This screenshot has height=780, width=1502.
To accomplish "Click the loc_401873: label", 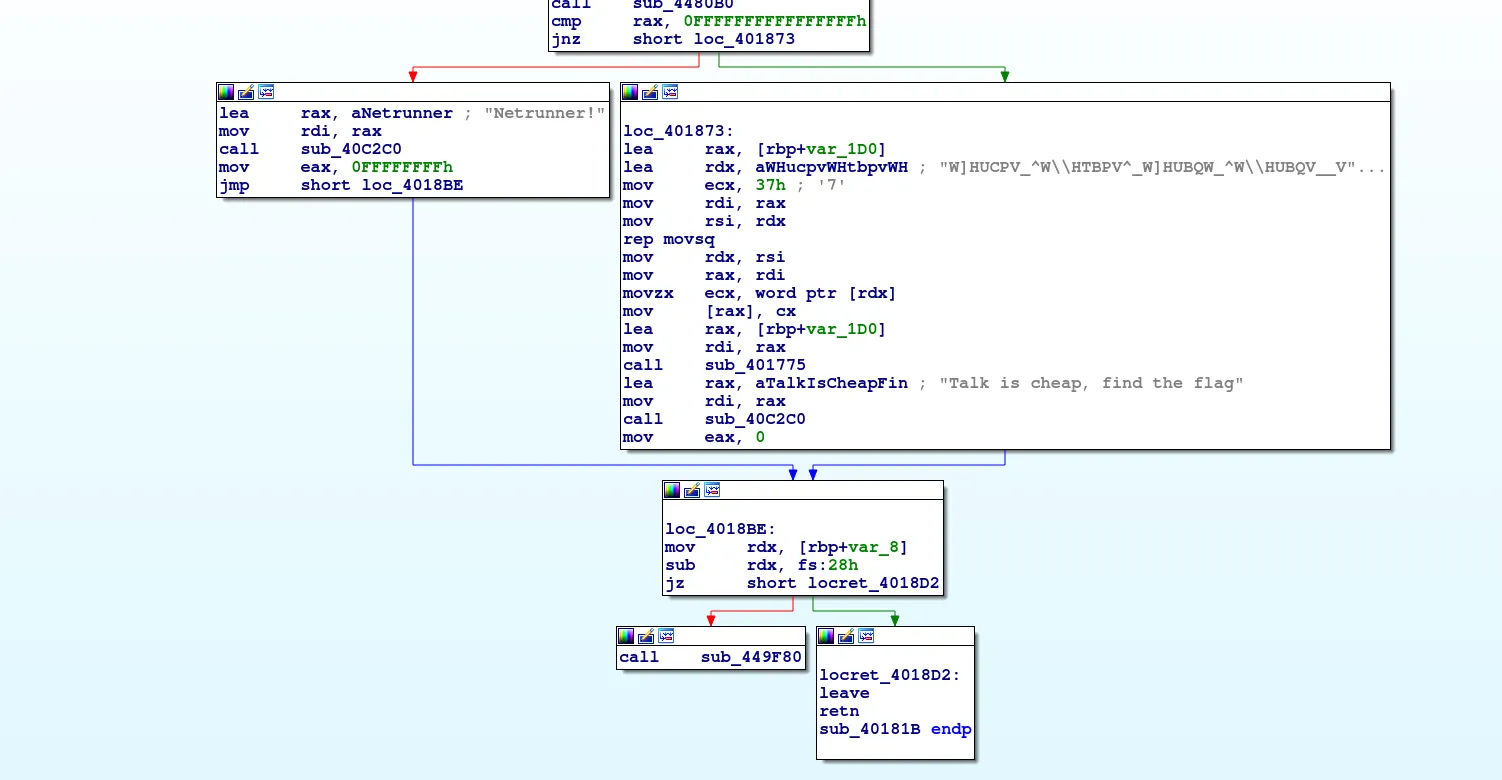I will [x=678, y=131].
